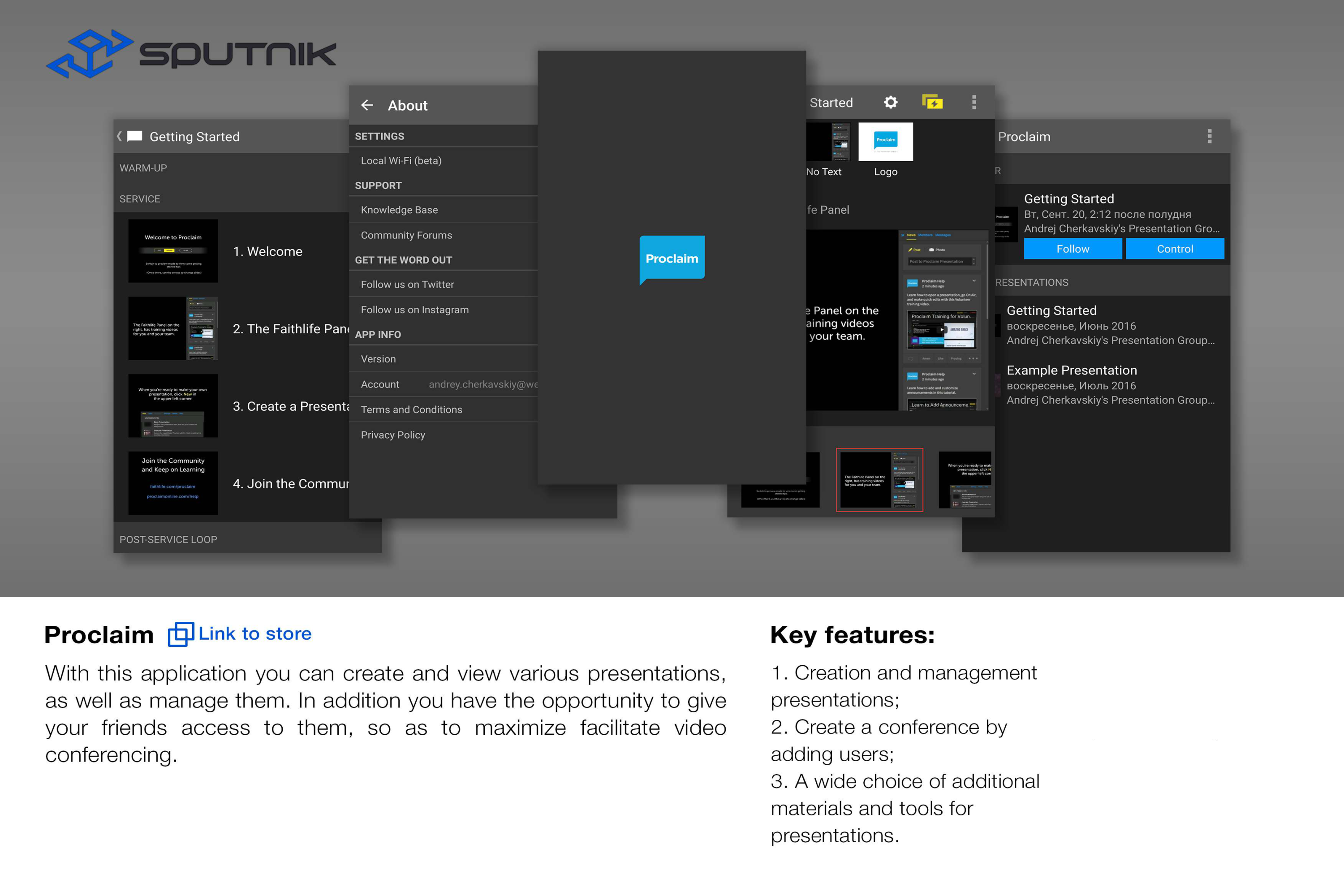Screen dimensions: 1344x896
Task: Click the yellow lightning presentation icon
Action: click(932, 102)
